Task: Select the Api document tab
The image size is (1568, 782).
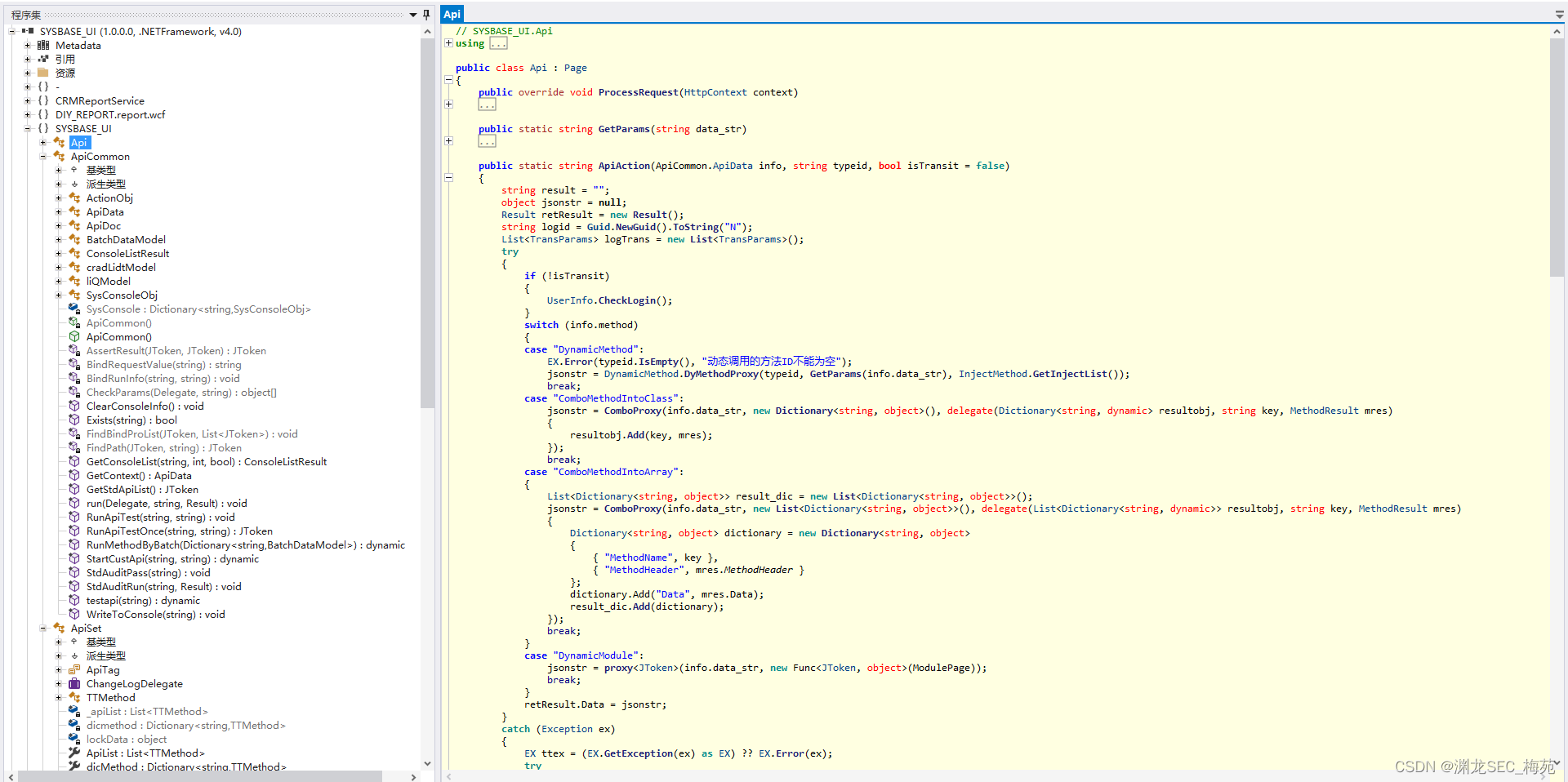Action: click(452, 14)
